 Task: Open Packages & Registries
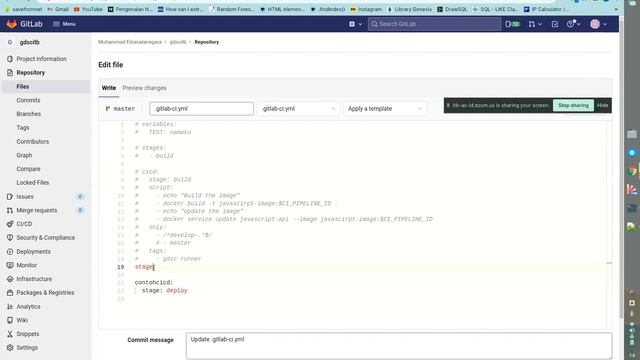pyautogui.click(x=45, y=293)
